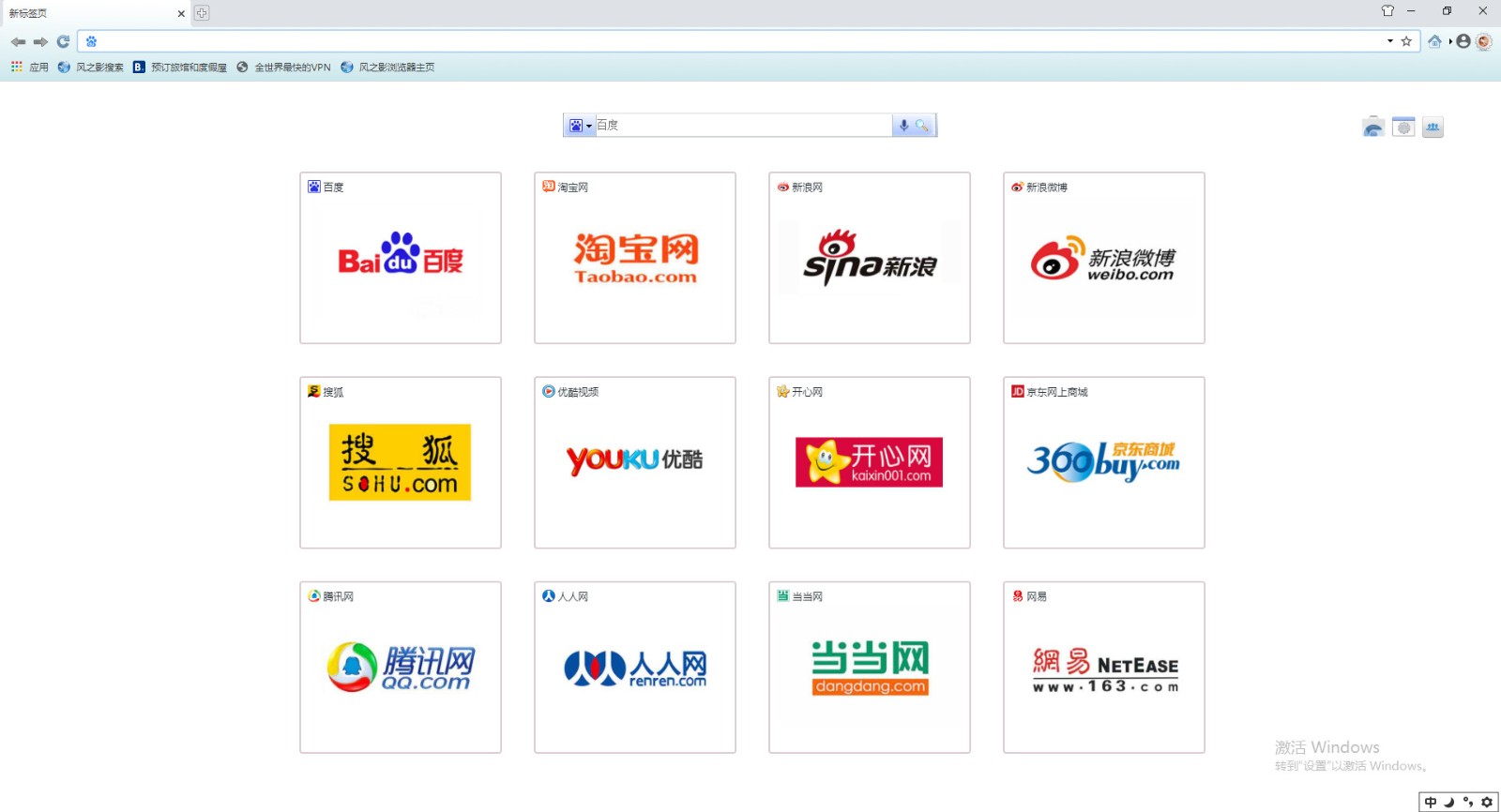Click the 优酷视频 tile title text
Screen dimensions: 1501x812
pyautogui.click(x=578, y=392)
